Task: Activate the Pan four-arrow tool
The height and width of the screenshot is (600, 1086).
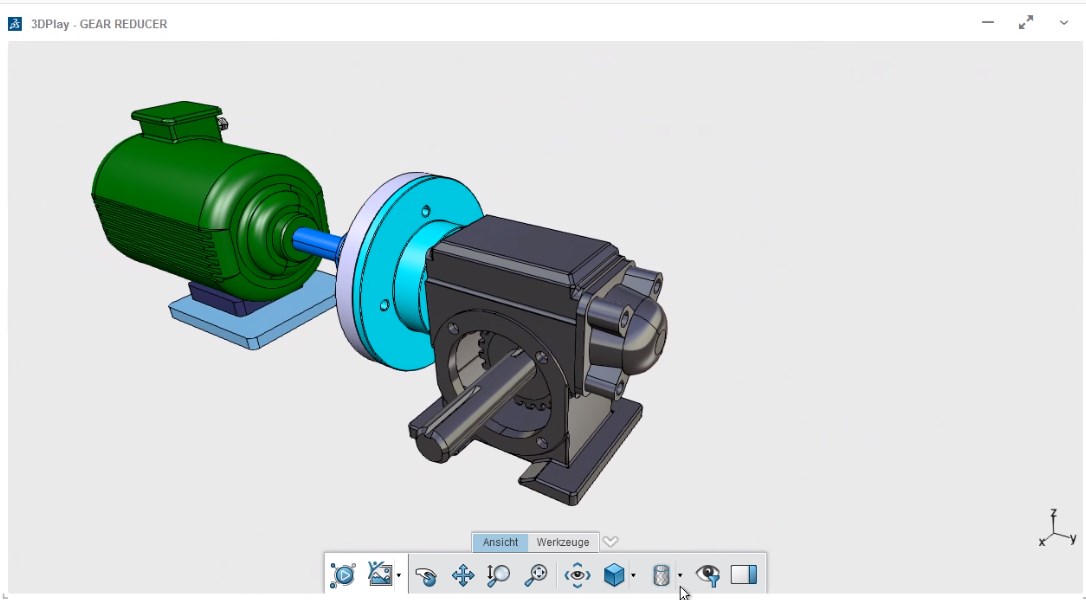Action: [463, 575]
